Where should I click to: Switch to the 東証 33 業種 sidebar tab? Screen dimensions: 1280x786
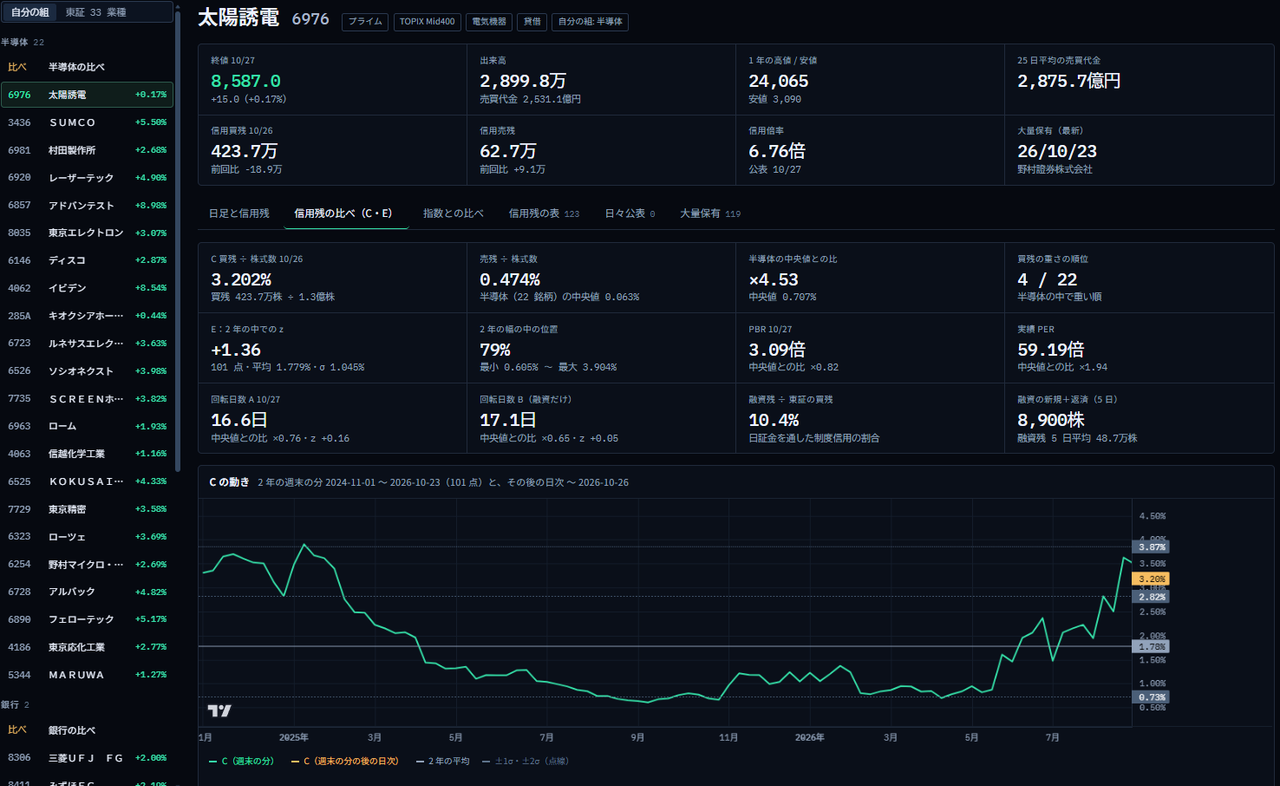pyautogui.click(x=95, y=12)
